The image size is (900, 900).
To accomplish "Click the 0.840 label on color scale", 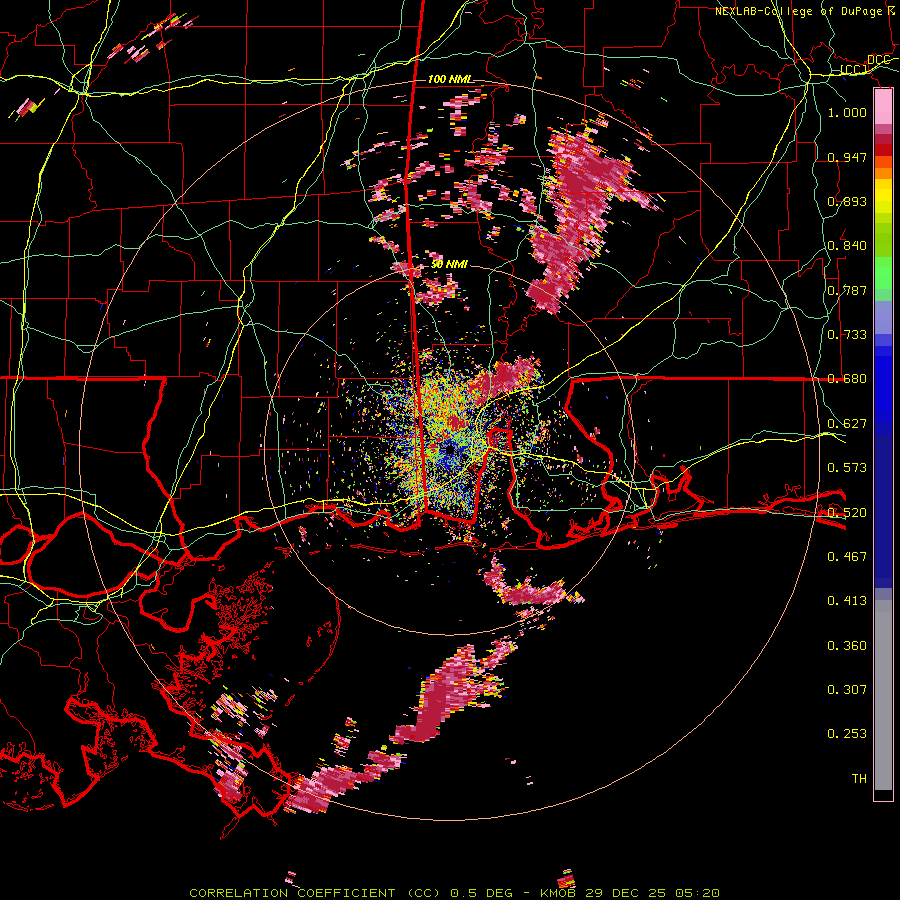I will click(847, 245).
